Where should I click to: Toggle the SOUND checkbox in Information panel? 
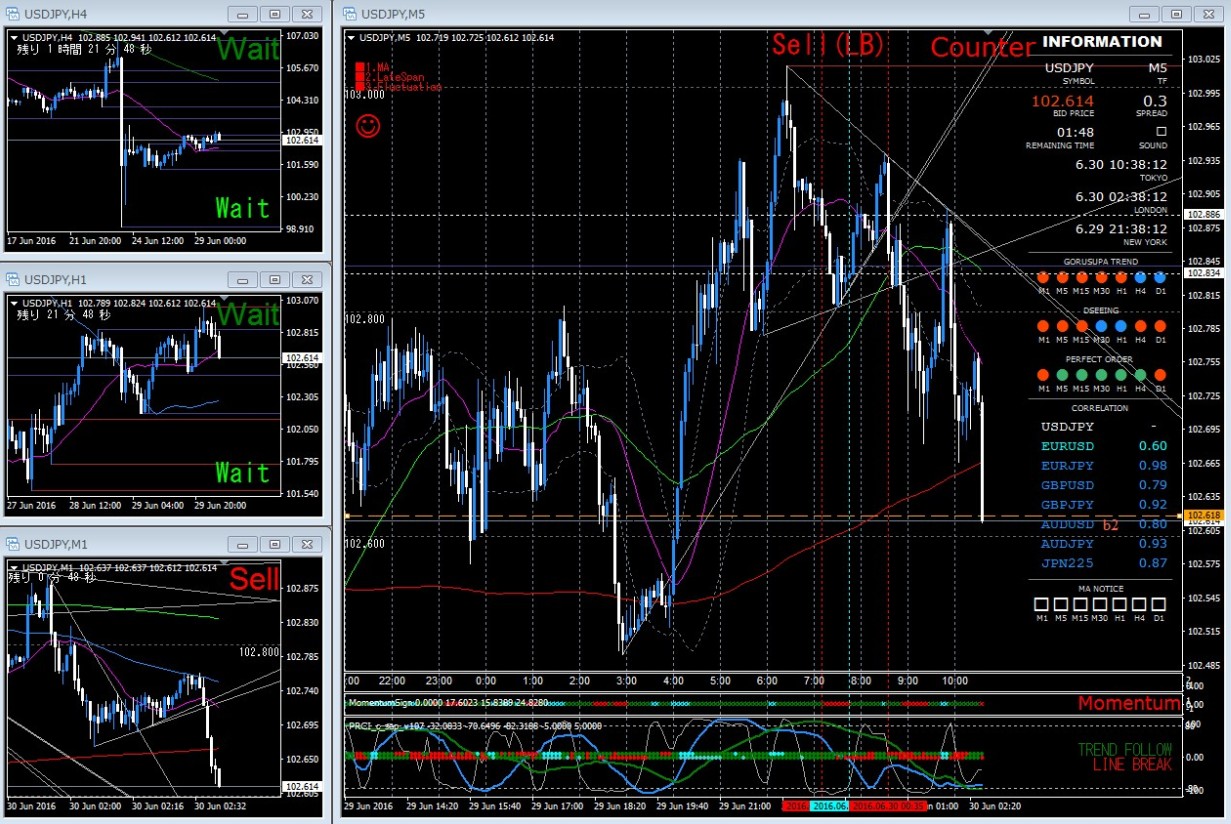click(x=1161, y=131)
